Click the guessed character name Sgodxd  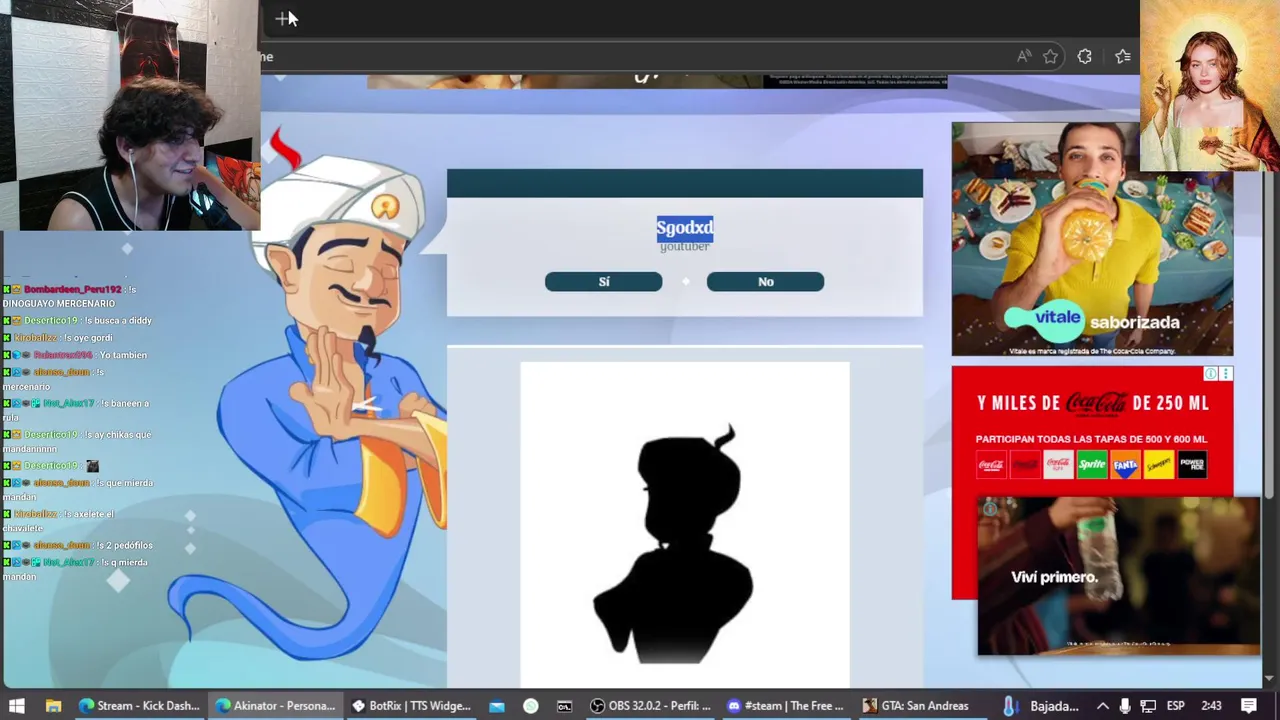[685, 227]
